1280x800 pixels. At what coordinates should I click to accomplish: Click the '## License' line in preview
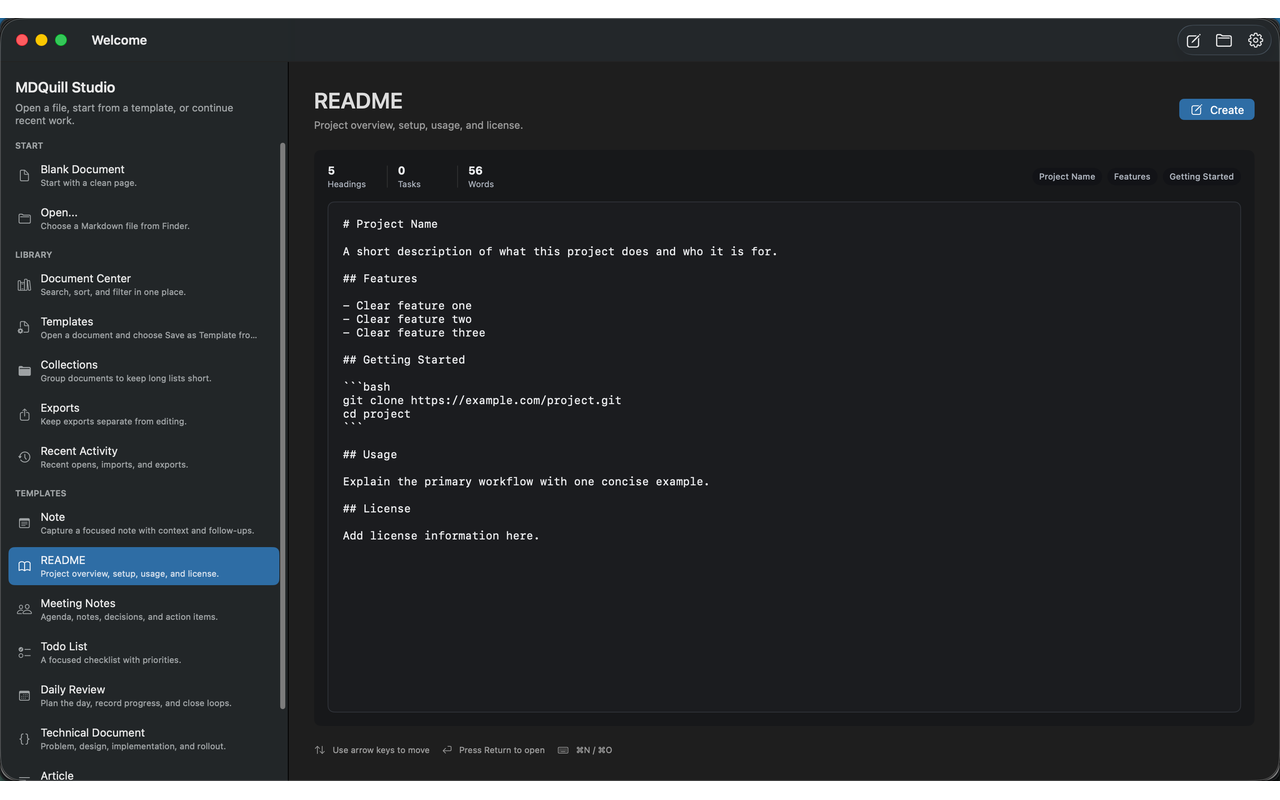pyautogui.click(x=377, y=508)
